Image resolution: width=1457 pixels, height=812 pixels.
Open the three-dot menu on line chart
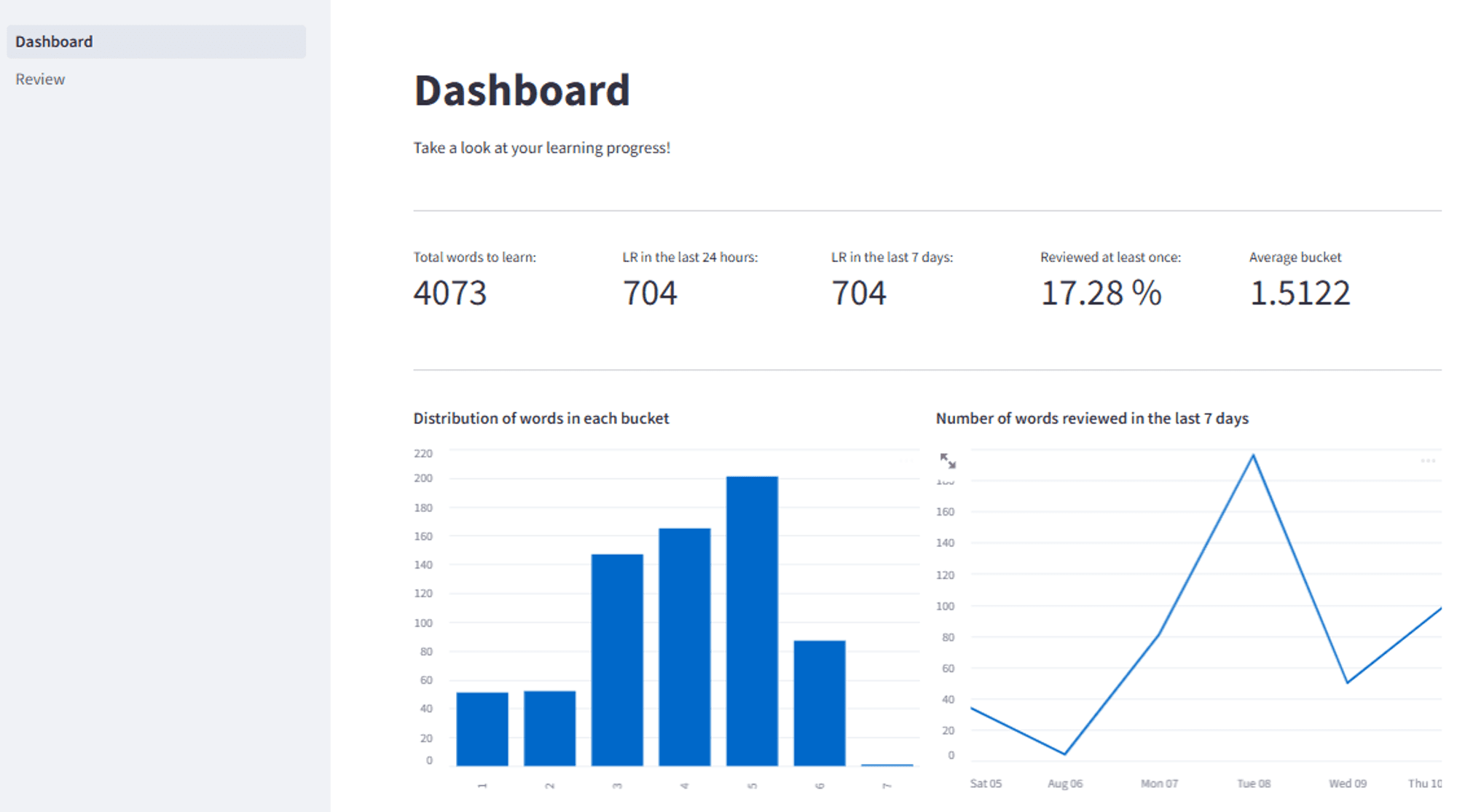[1428, 461]
